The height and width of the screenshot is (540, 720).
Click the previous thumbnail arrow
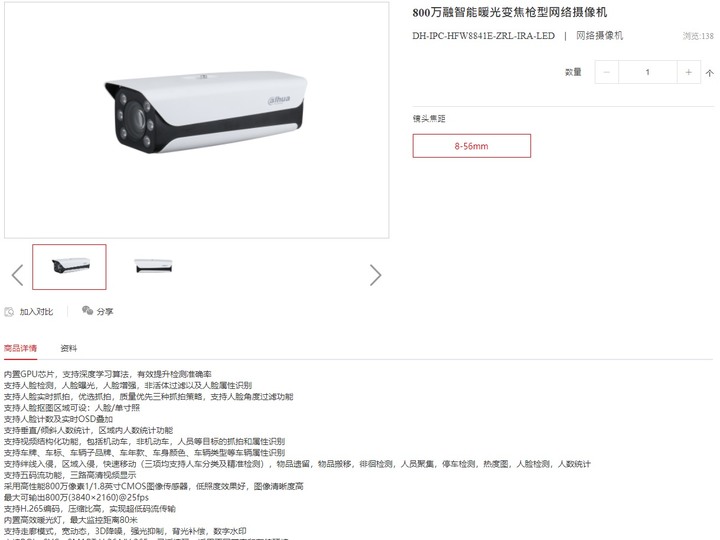tap(17, 275)
